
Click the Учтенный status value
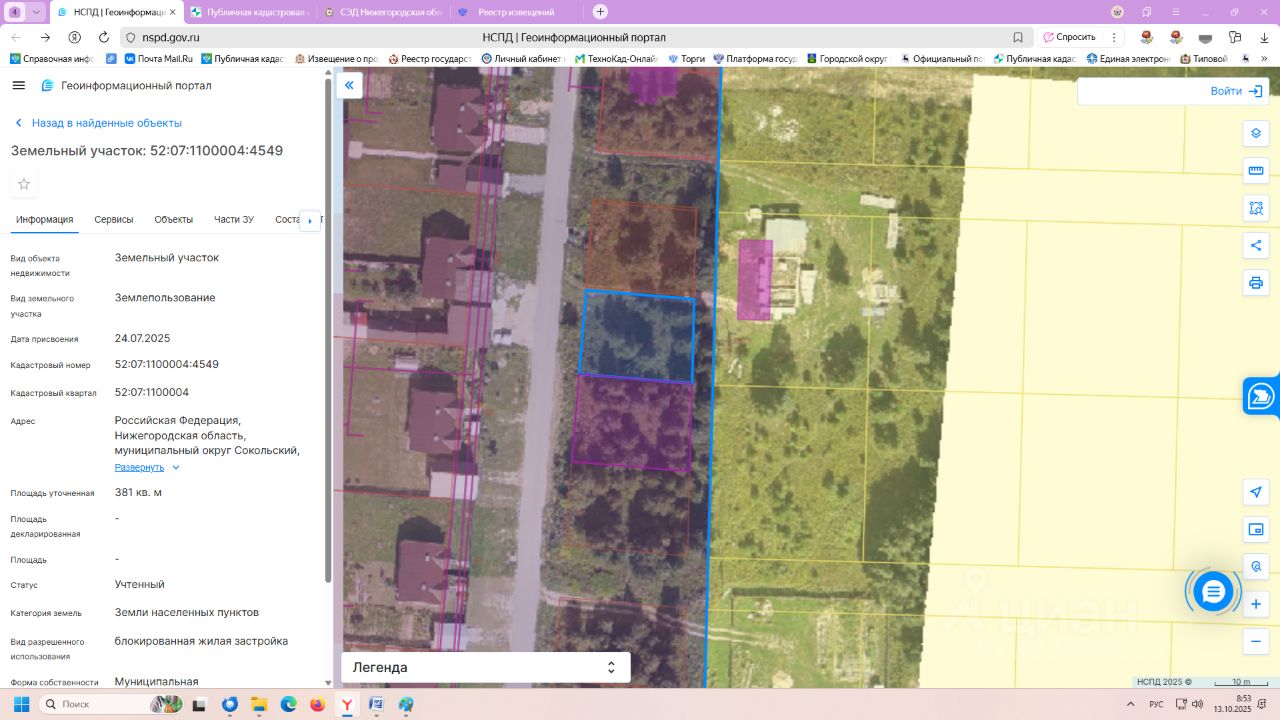140,584
